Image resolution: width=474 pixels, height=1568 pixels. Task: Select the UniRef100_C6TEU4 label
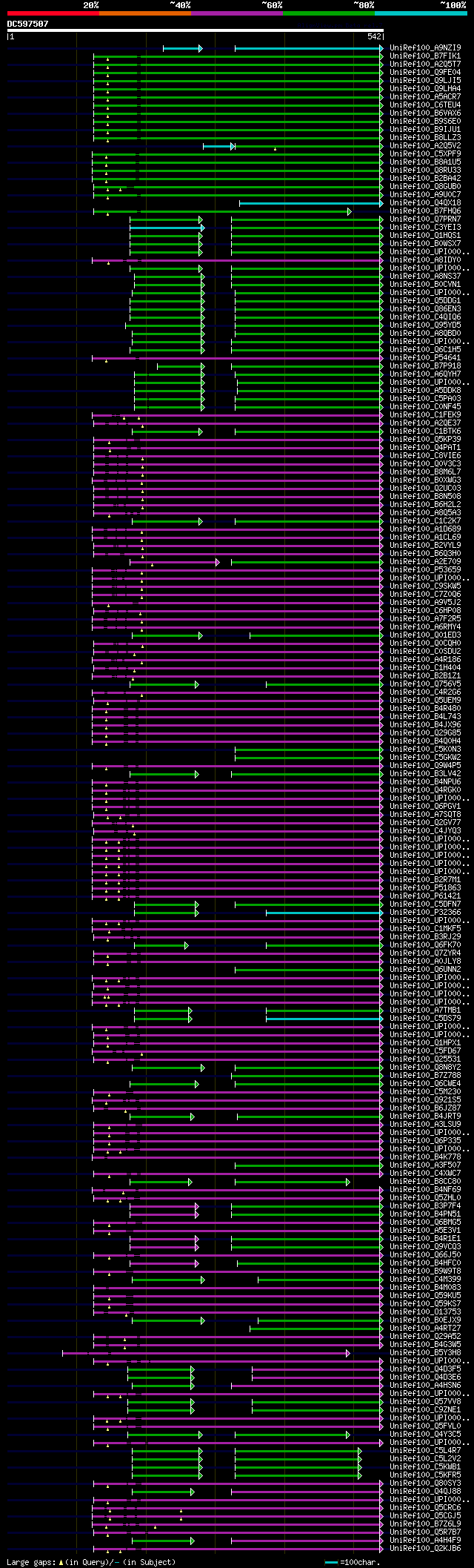click(x=425, y=105)
